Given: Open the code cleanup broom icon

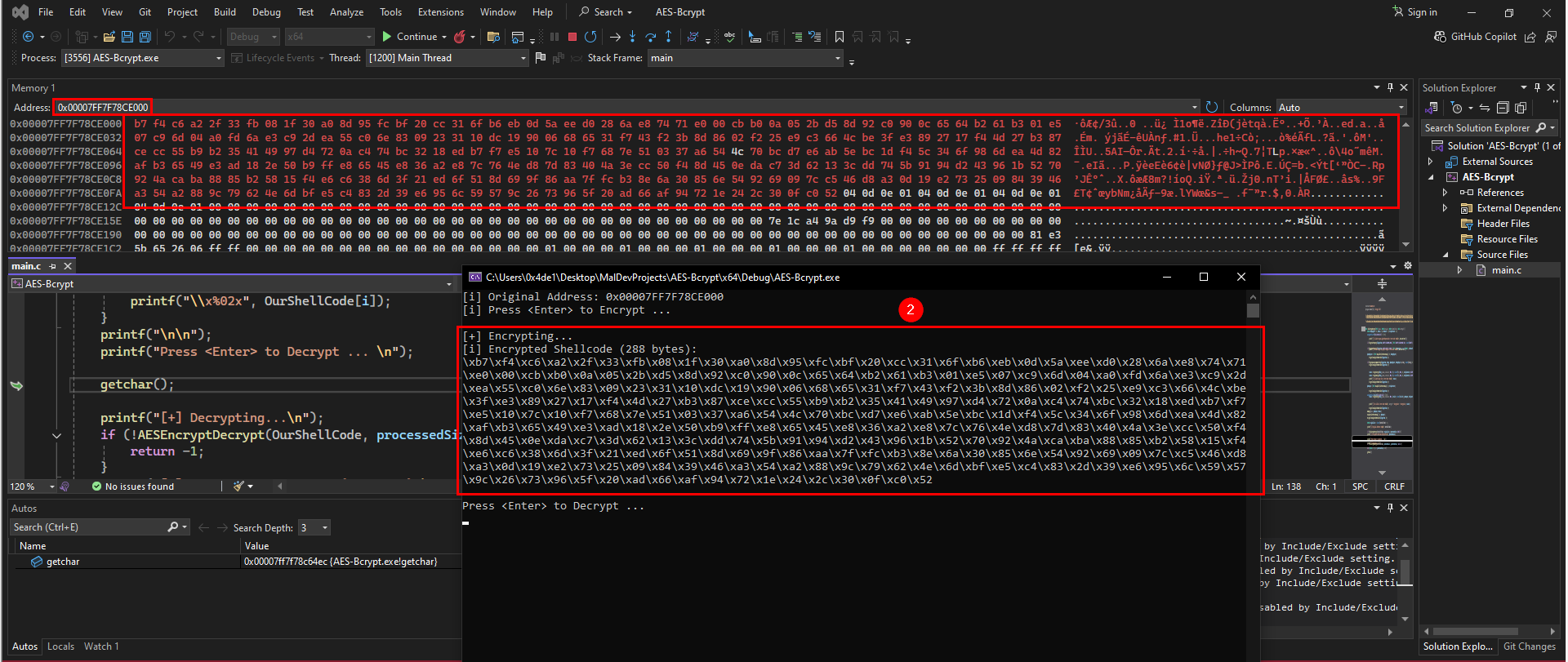Looking at the screenshot, I should (x=238, y=486).
